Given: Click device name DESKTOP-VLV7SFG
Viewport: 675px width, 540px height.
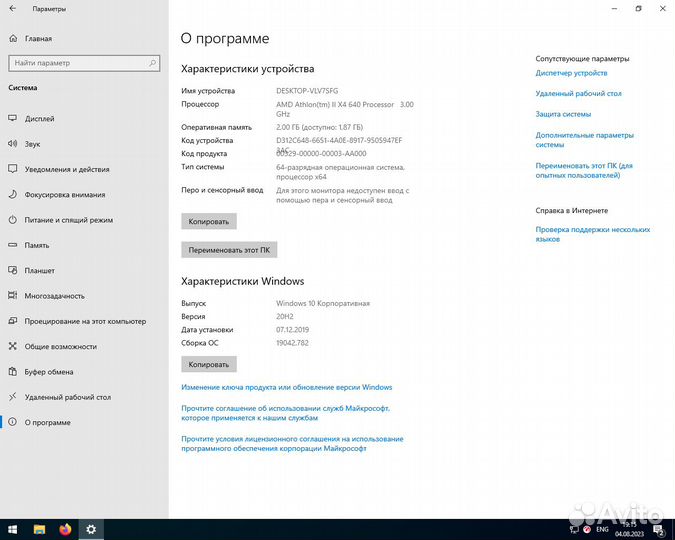Looking at the screenshot, I should point(307,91).
